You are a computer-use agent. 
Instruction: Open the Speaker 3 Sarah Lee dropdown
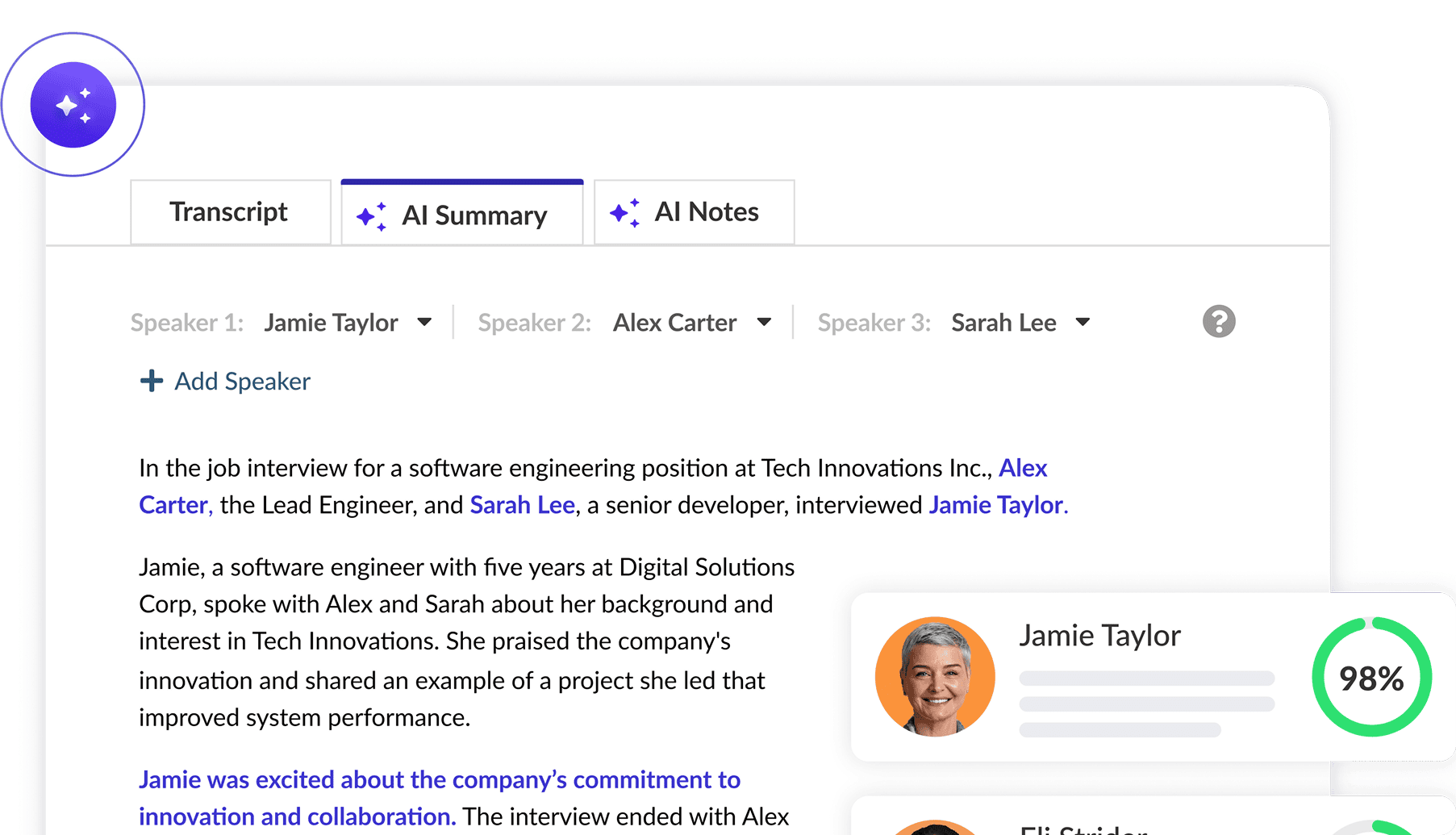coord(1021,323)
